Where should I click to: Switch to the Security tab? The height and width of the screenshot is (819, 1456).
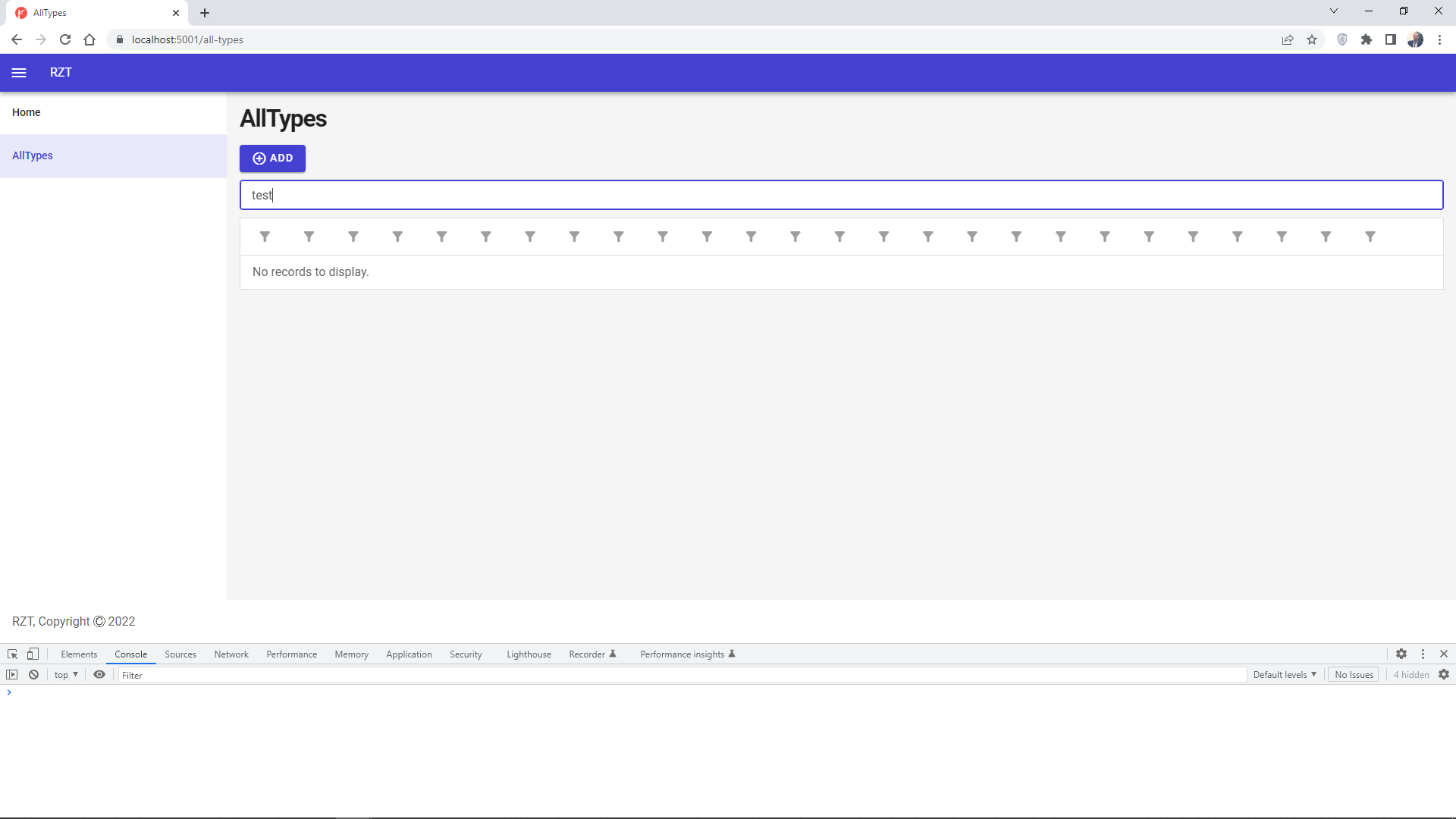pos(466,654)
